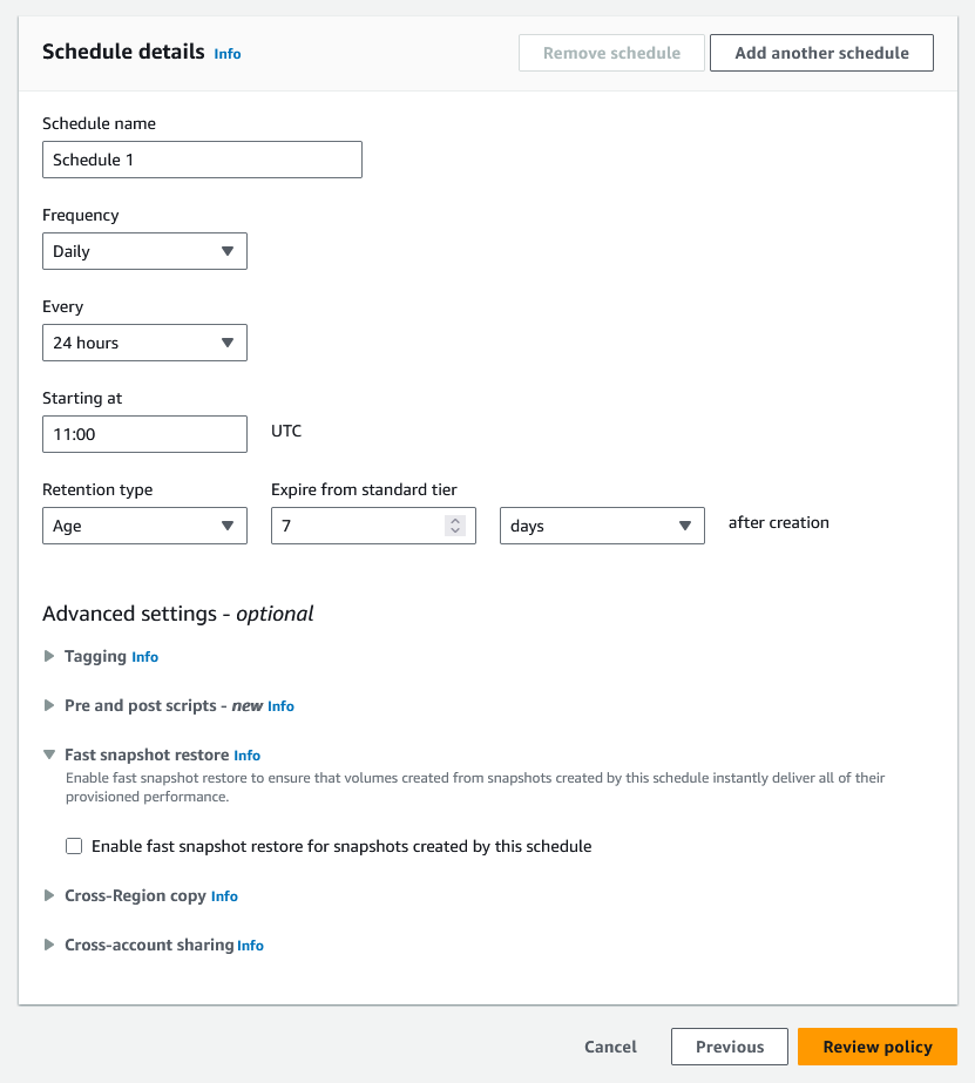Open the Cross-Region copy Info link
Viewport: 977px width, 1083px height.
(223, 896)
